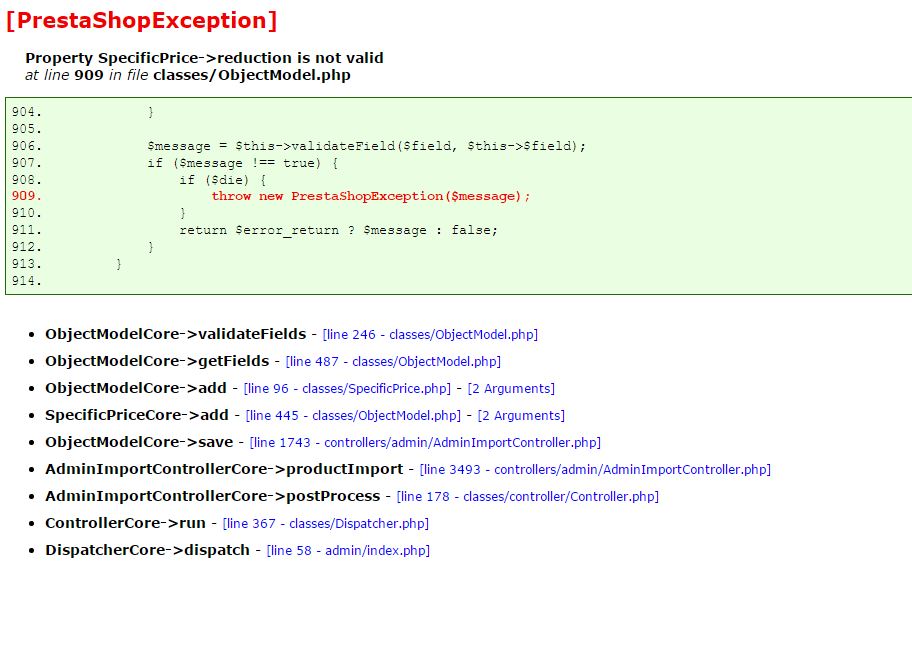Open link line 58 admin/index.php
Image resolution: width=912 pixels, height=655 pixels.
click(348, 550)
